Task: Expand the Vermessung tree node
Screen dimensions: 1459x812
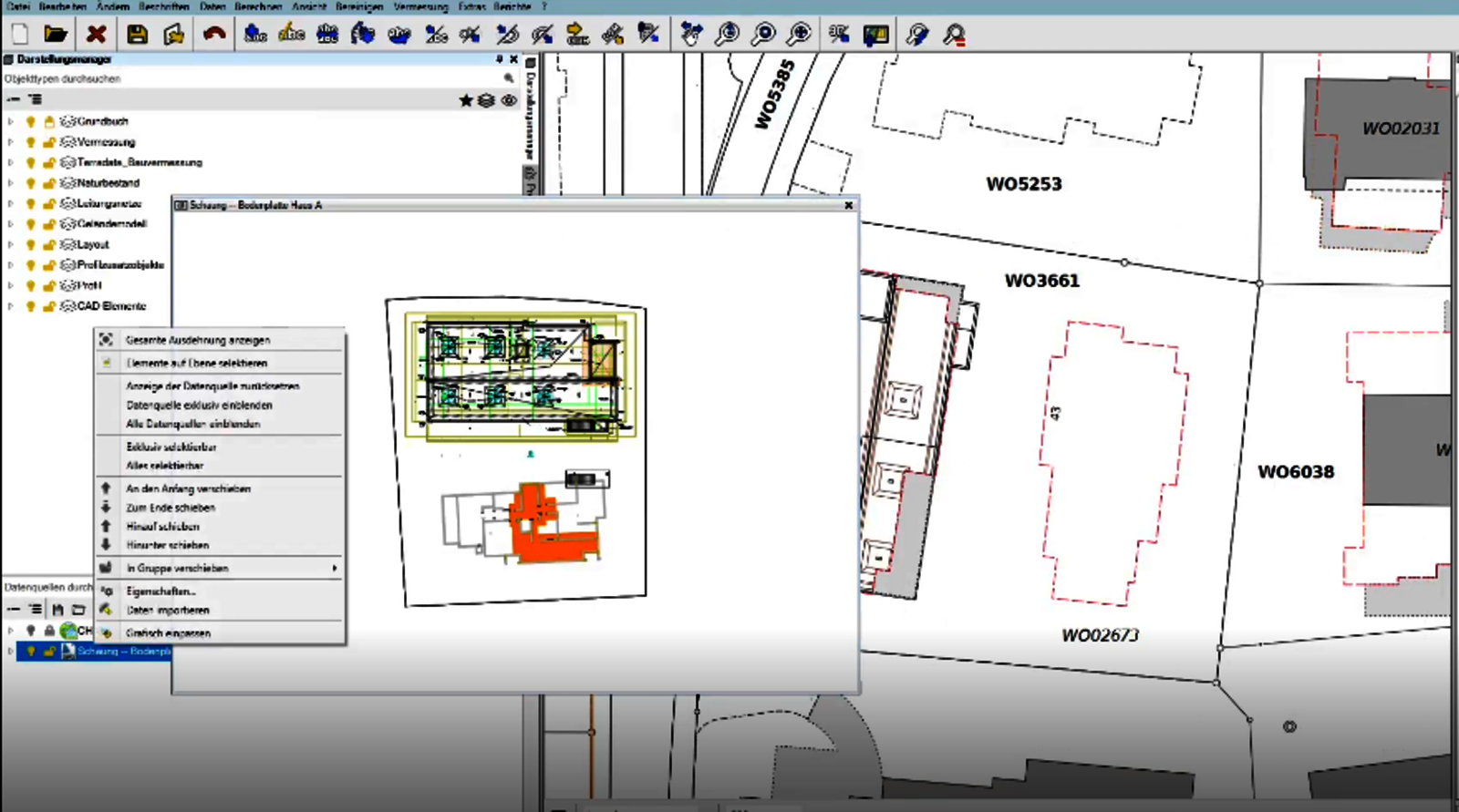Action: 11,142
